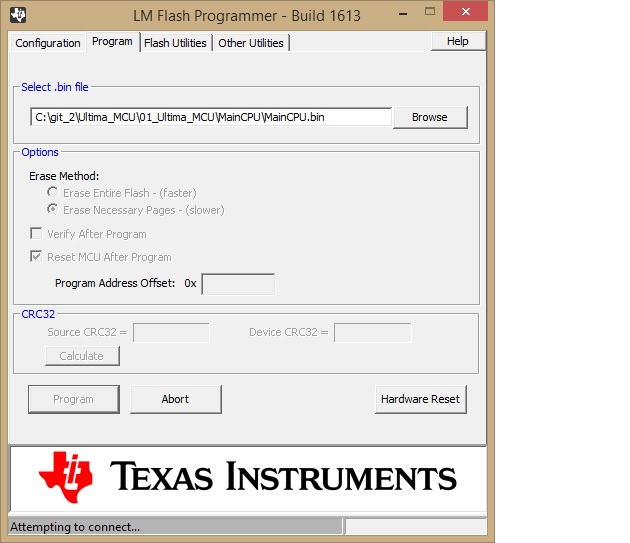
Task: Switch to the Flash Utilities tab
Action: 175,43
